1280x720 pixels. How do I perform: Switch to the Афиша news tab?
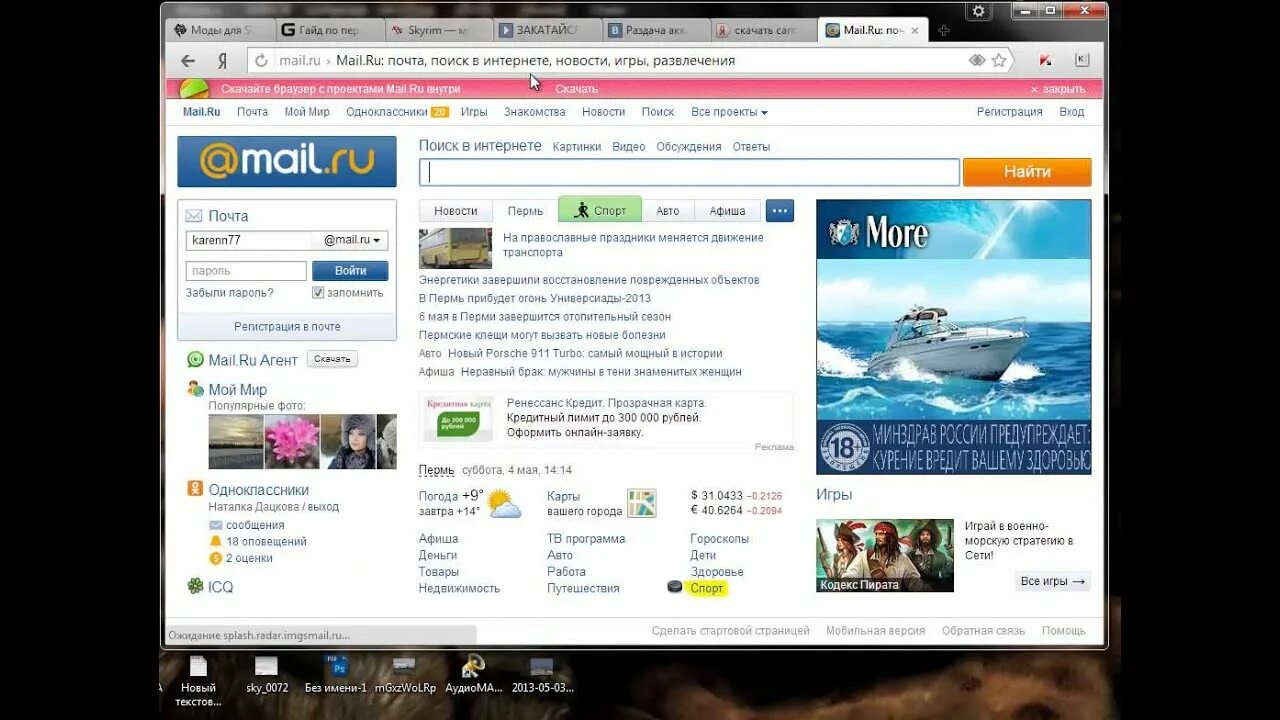pyautogui.click(x=727, y=211)
